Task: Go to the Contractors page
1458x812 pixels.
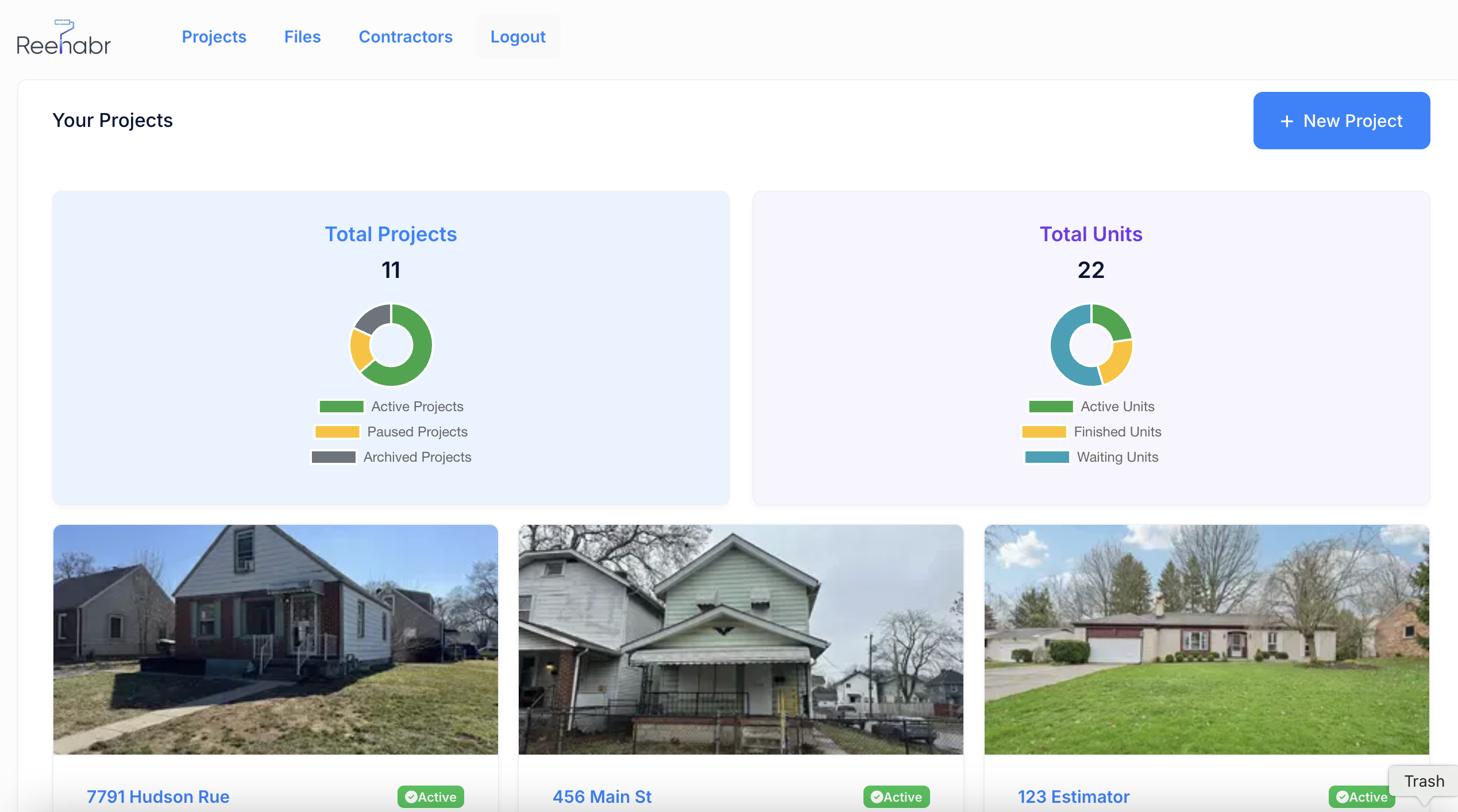Action: tap(406, 37)
